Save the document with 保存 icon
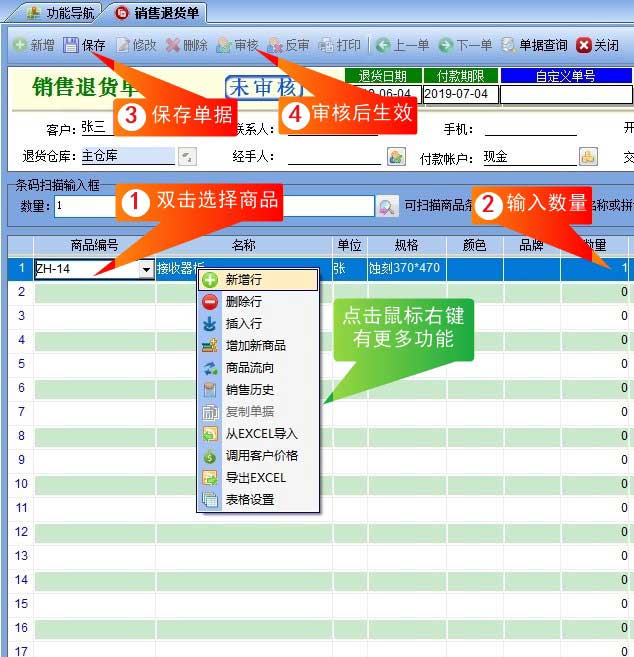 (71, 44)
